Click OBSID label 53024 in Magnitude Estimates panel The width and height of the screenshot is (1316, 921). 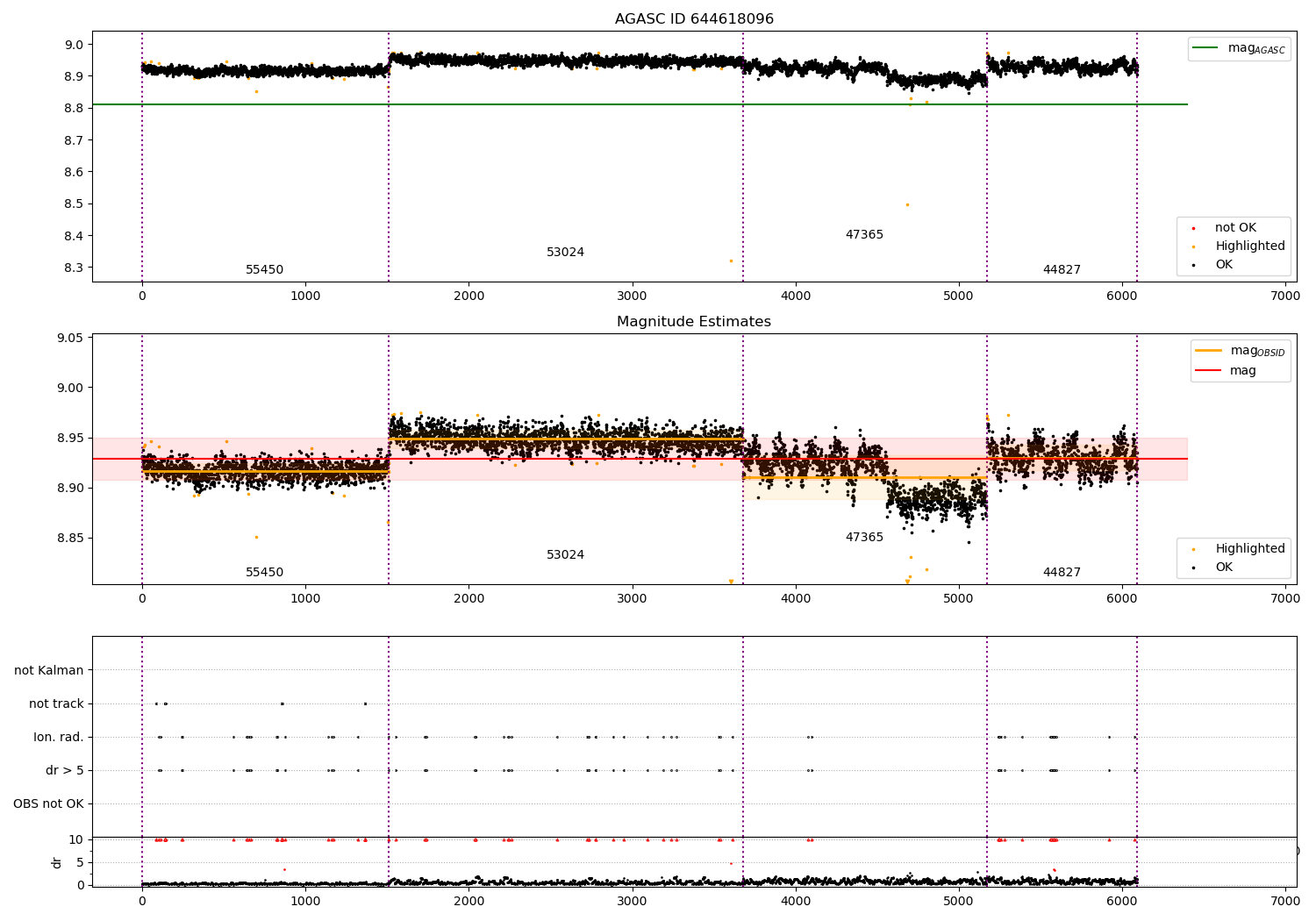click(x=565, y=555)
